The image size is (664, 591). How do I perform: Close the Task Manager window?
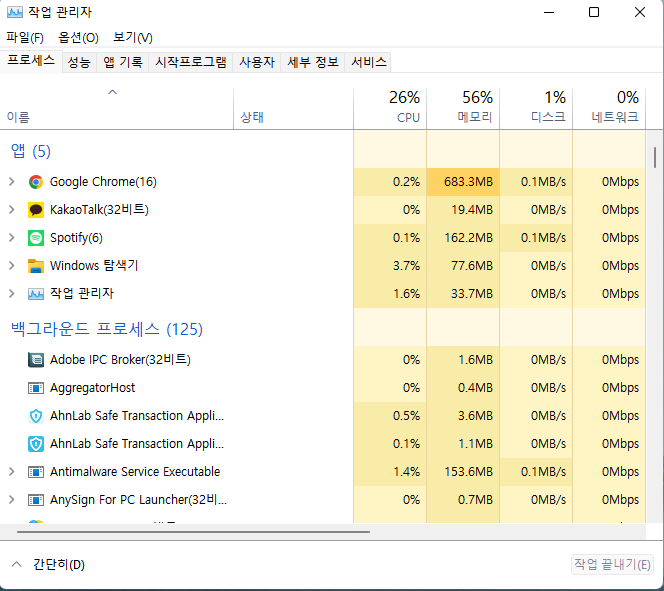pos(640,12)
